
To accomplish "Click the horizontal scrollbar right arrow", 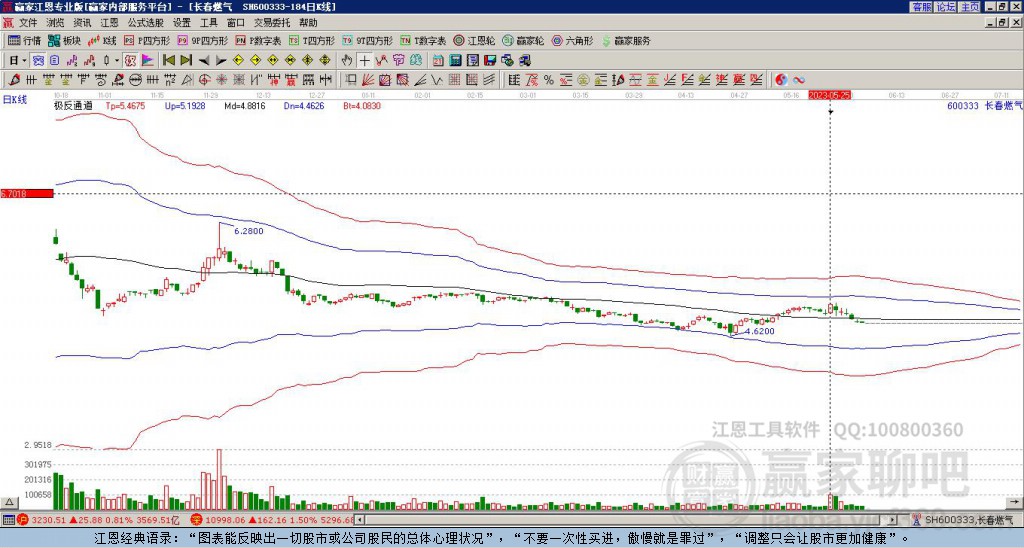I will click(x=893, y=520).
